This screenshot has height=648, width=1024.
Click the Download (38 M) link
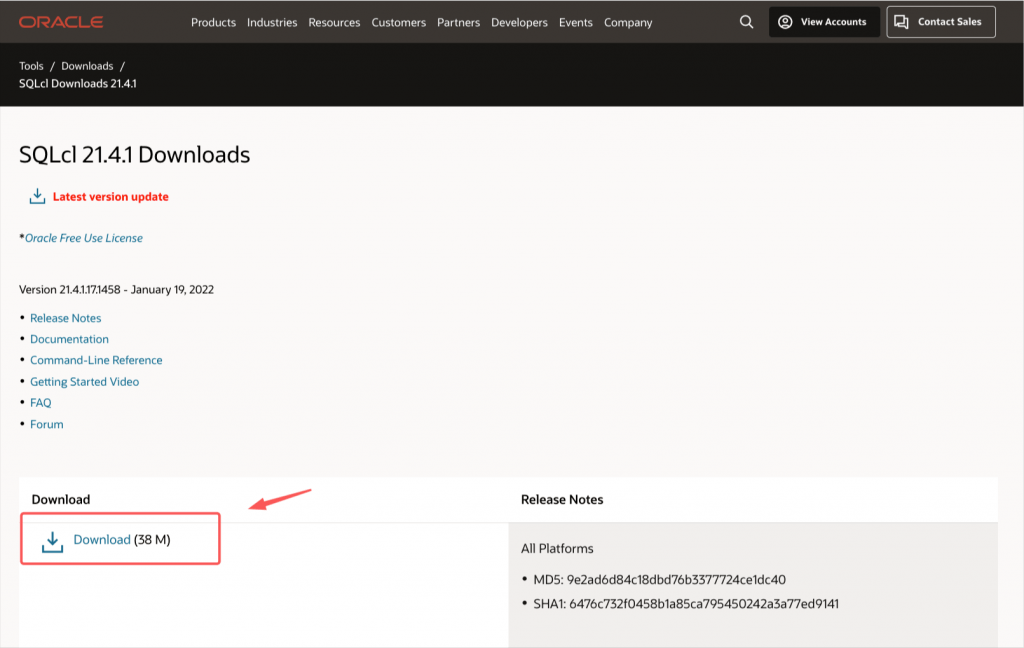pos(101,540)
